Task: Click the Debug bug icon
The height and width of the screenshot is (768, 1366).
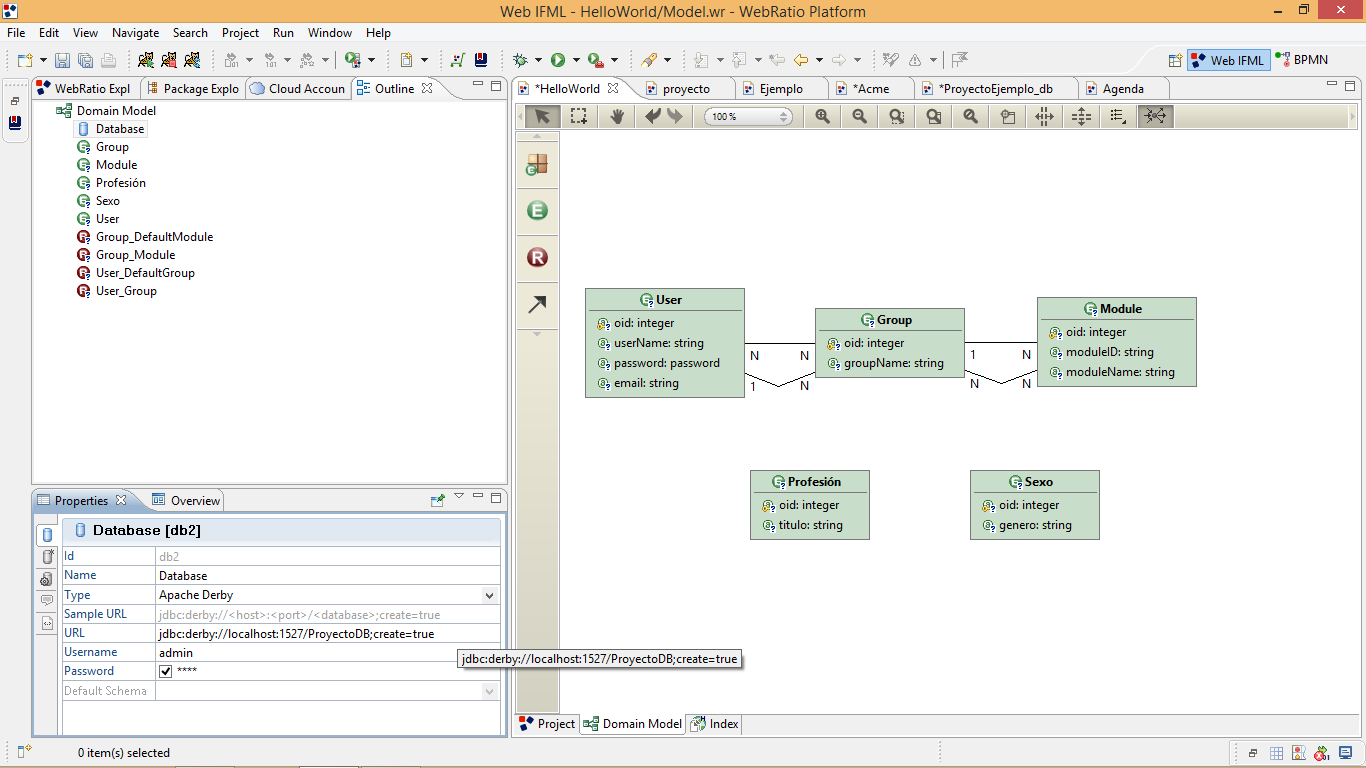Action: [520, 60]
